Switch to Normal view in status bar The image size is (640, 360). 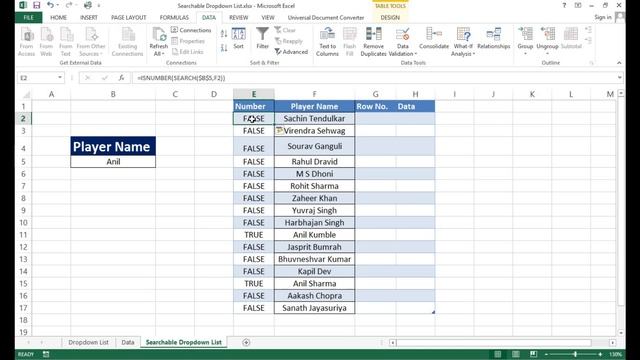tap(498, 354)
